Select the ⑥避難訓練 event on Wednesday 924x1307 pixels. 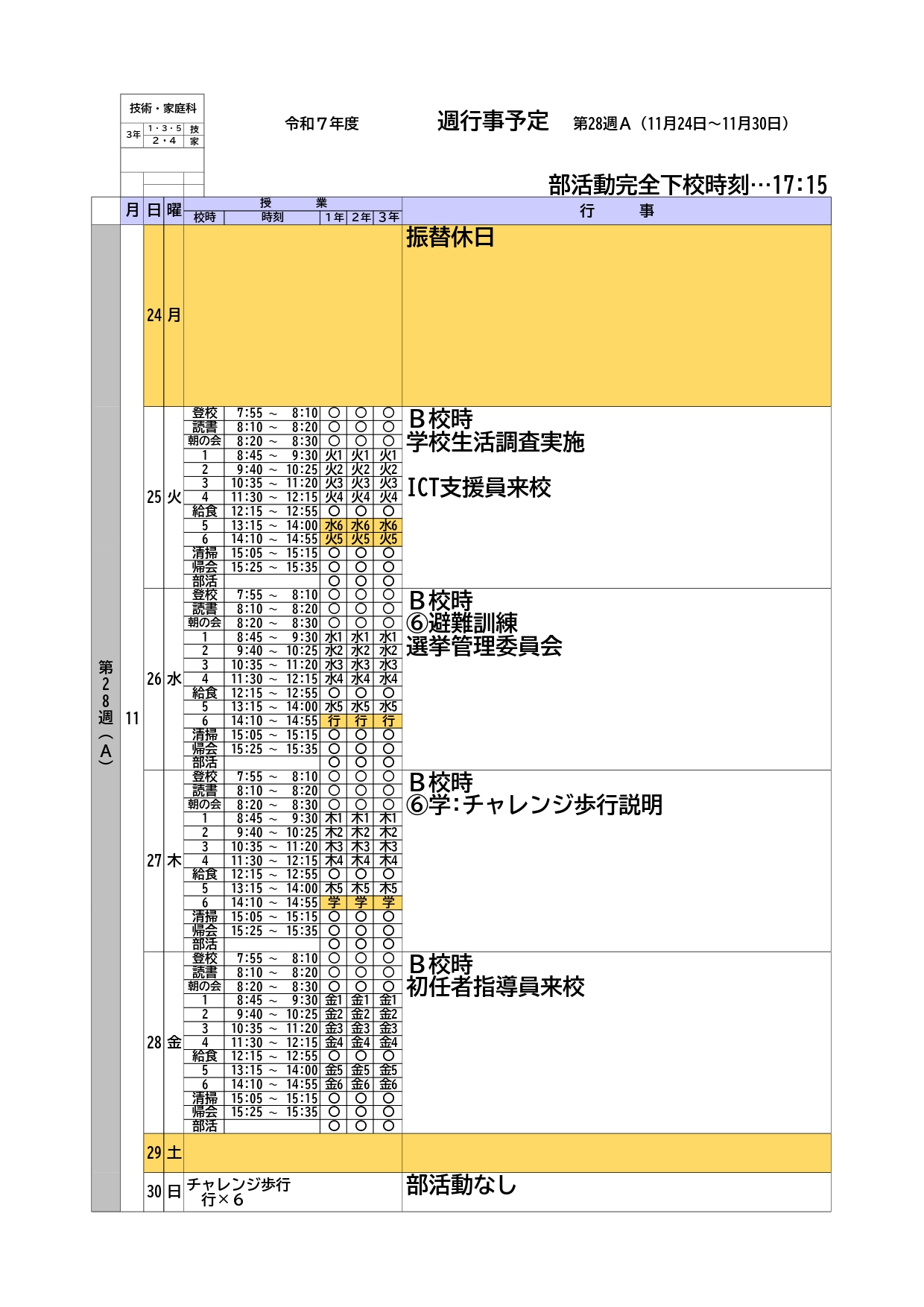(462, 623)
